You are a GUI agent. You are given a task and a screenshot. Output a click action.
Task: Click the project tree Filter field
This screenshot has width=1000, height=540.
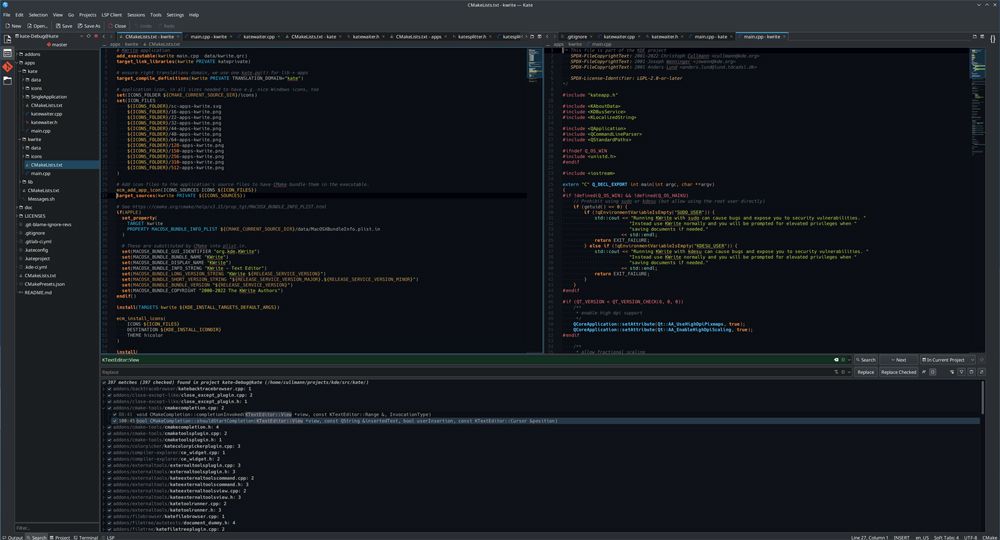[56, 528]
